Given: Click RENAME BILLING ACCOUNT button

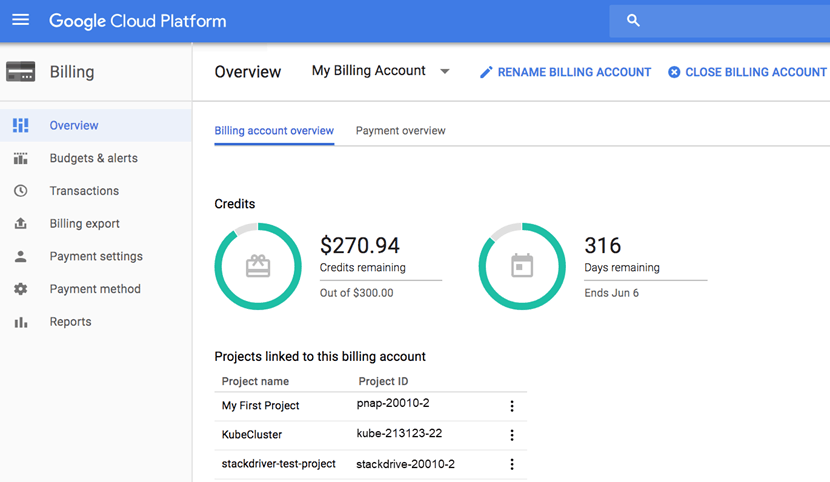Looking at the screenshot, I should click(x=565, y=72).
